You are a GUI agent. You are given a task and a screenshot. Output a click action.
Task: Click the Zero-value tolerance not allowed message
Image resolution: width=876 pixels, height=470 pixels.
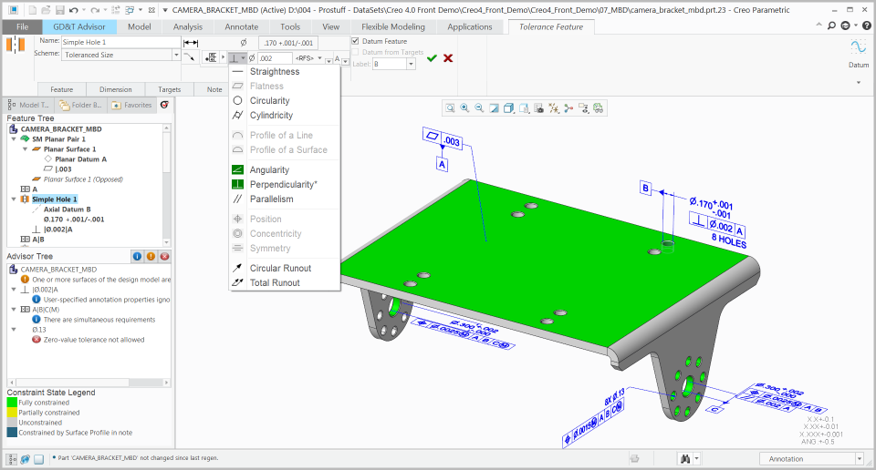point(94,340)
